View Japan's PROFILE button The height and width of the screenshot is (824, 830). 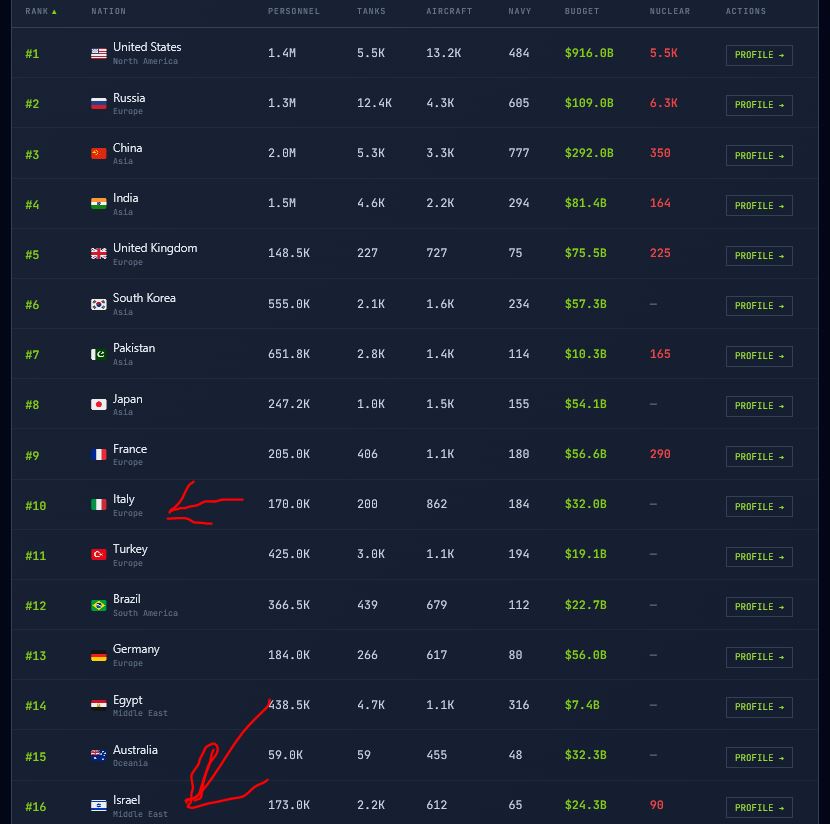pyautogui.click(x=759, y=406)
